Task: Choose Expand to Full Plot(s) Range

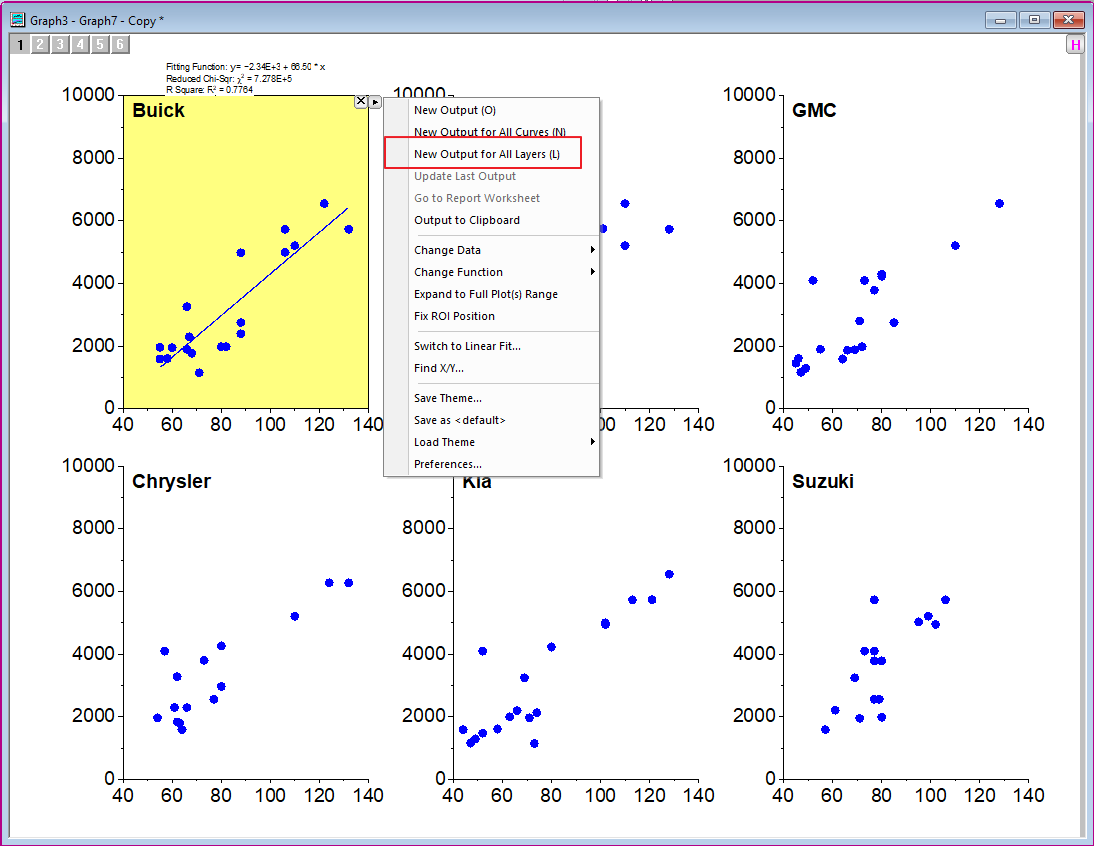Action: click(x=492, y=294)
